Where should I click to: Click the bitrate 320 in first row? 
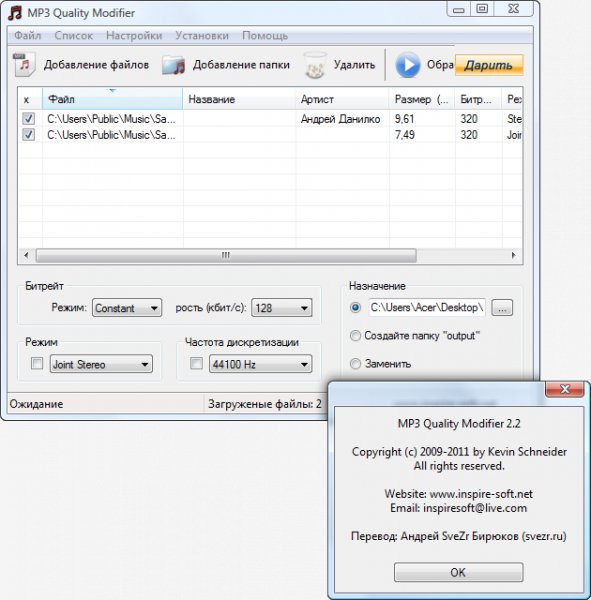click(469, 119)
